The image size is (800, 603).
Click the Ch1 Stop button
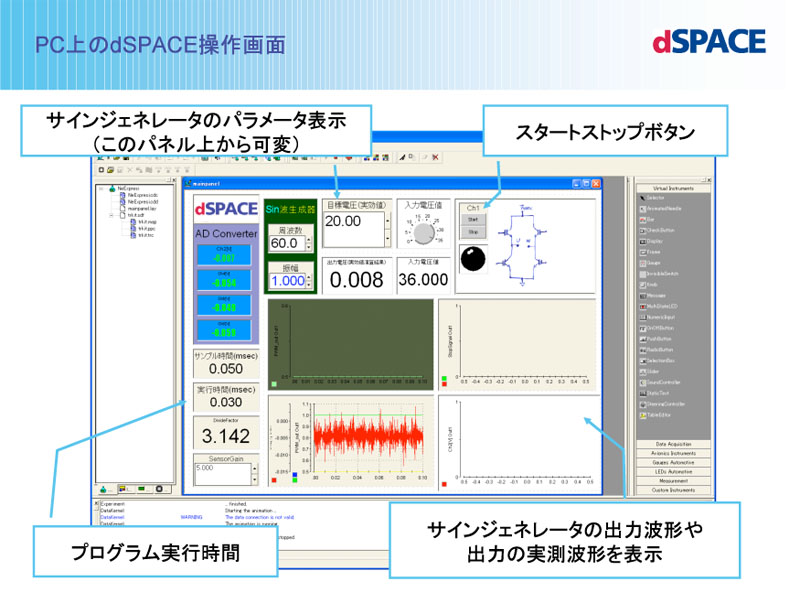473,232
